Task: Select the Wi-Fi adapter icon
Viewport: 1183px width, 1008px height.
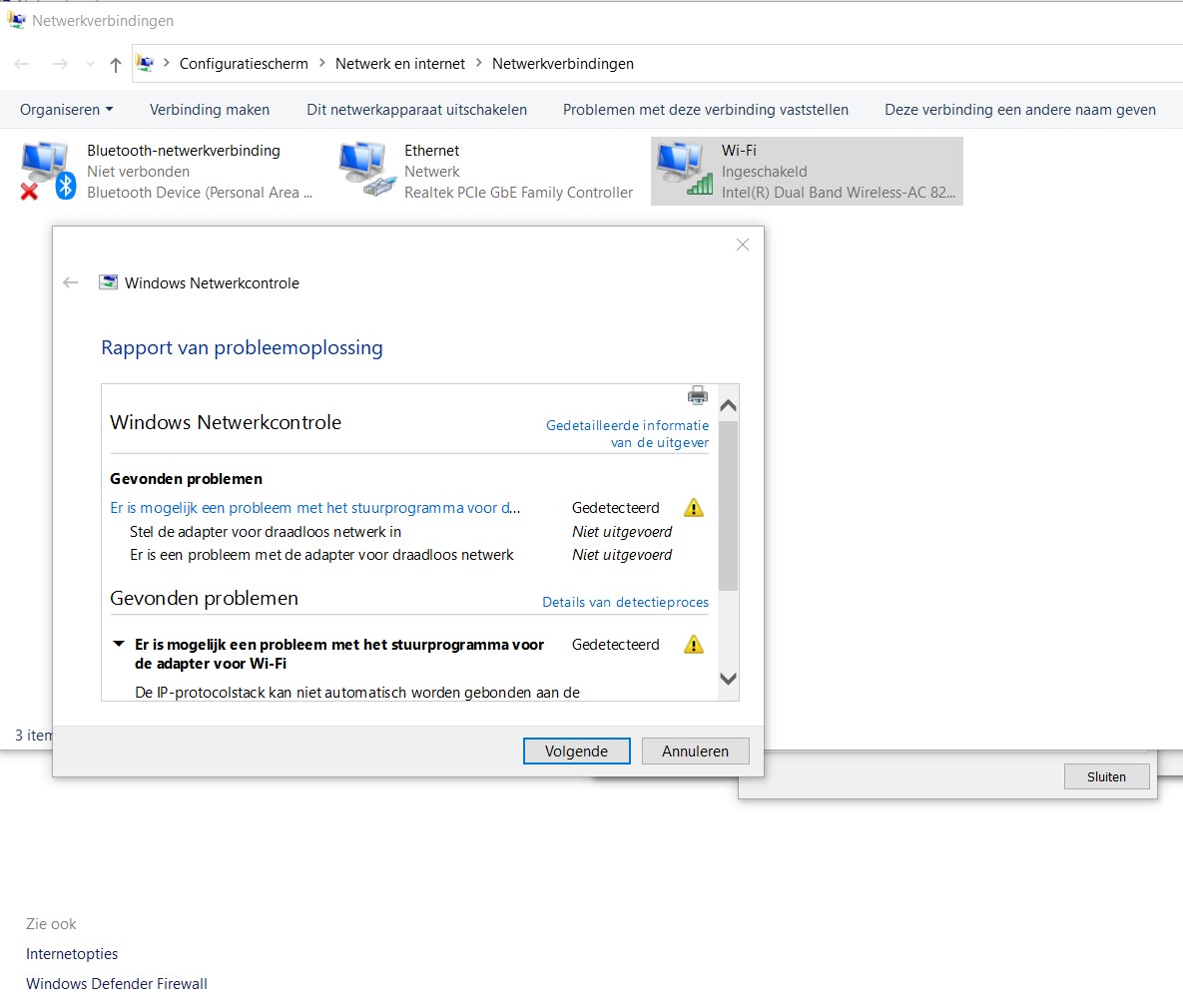Action: click(x=684, y=169)
